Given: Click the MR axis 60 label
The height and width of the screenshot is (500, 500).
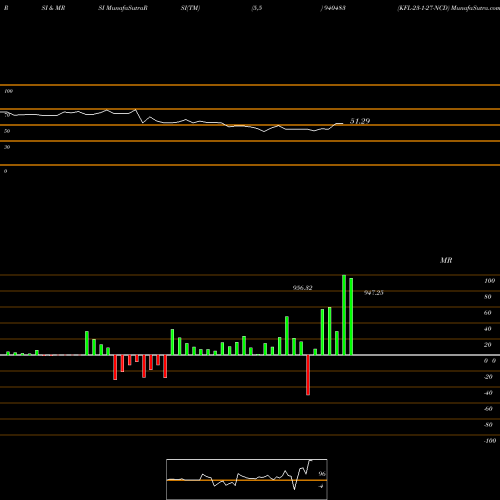Looking at the screenshot, I should [488, 313].
